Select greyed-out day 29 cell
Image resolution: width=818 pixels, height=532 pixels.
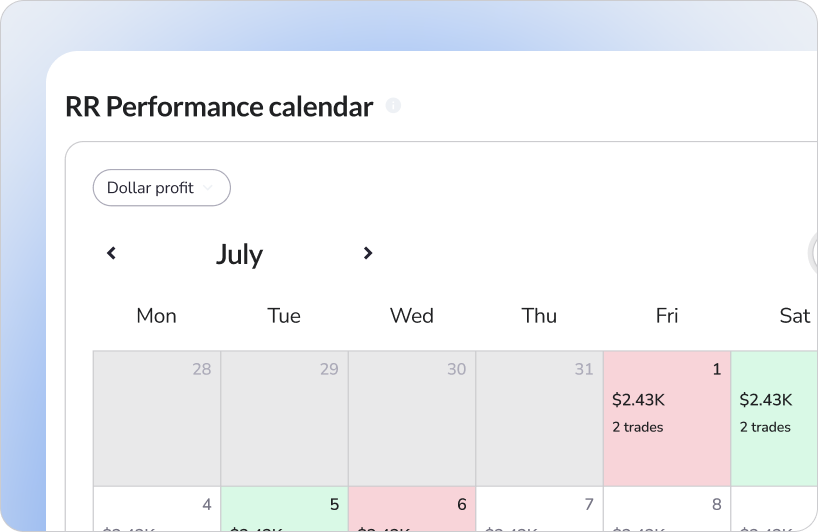click(284, 419)
